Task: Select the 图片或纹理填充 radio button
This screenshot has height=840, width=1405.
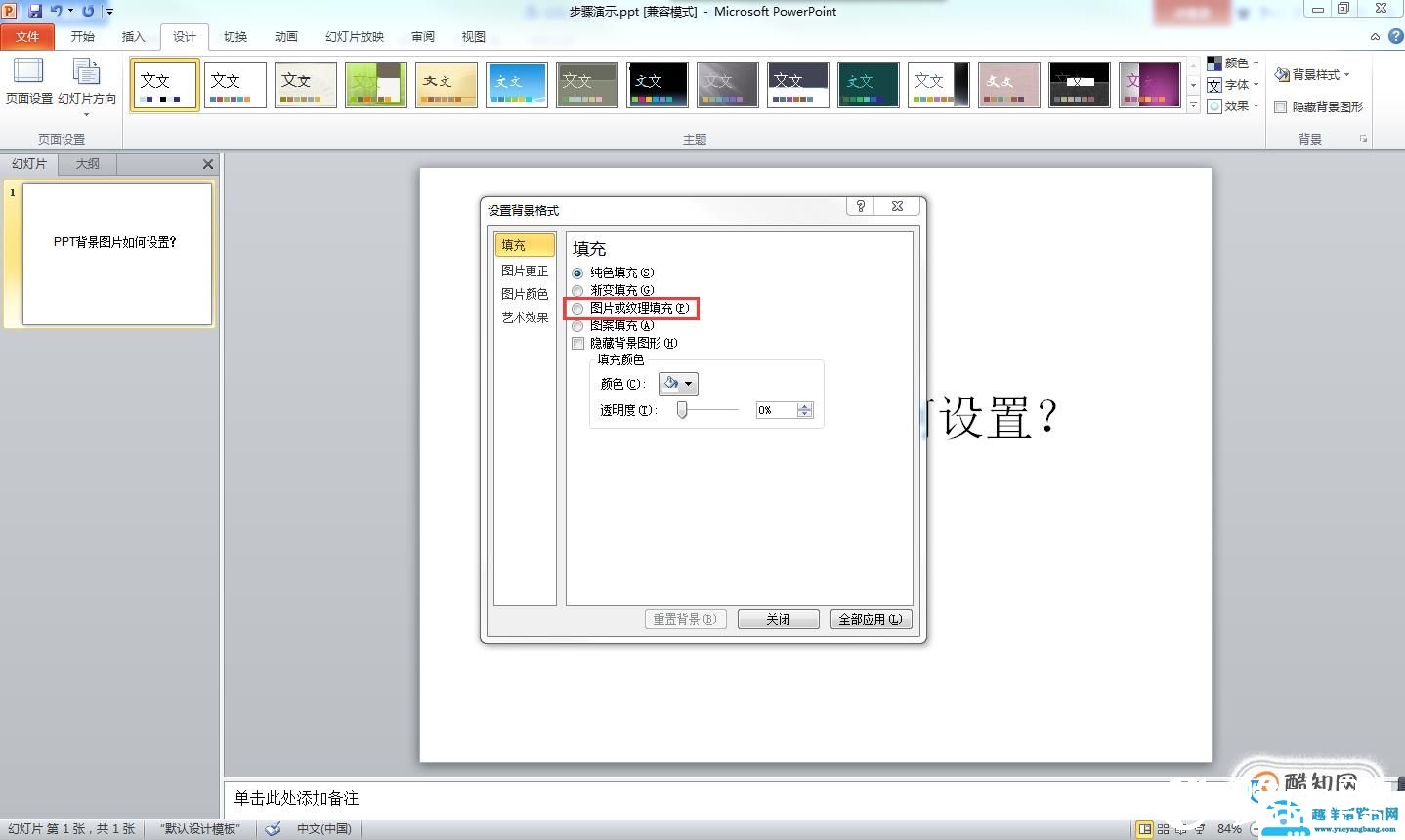Action: click(x=577, y=308)
